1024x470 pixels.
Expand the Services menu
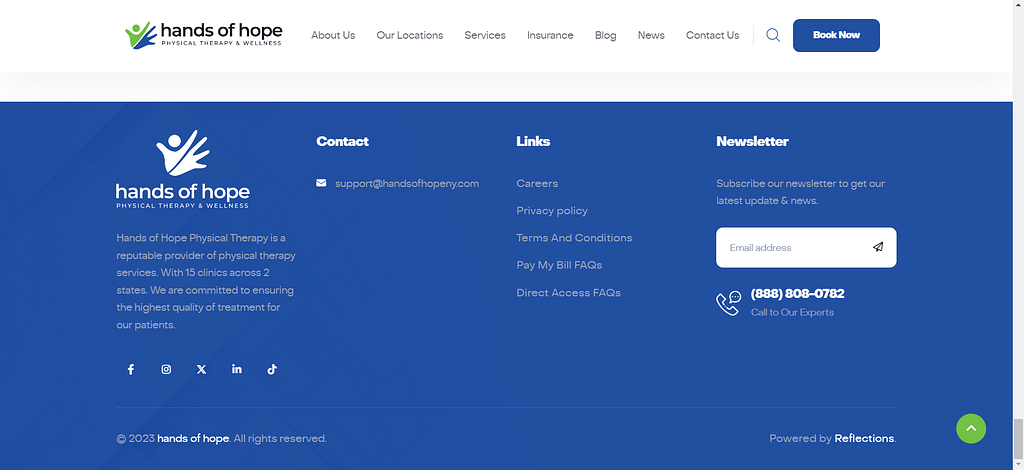click(x=485, y=35)
